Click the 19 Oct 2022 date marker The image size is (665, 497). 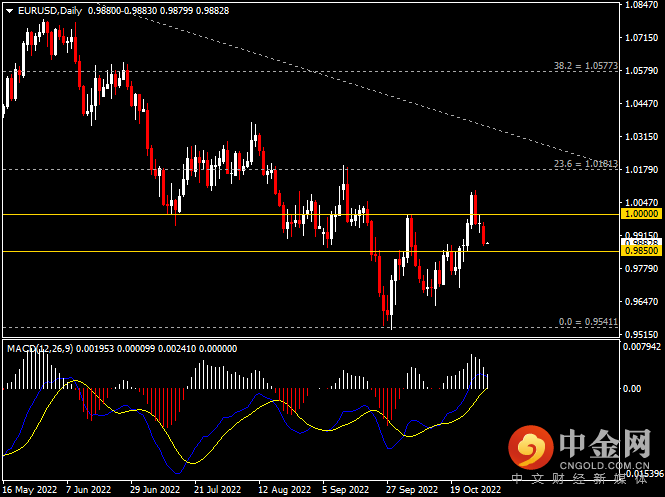click(x=475, y=490)
